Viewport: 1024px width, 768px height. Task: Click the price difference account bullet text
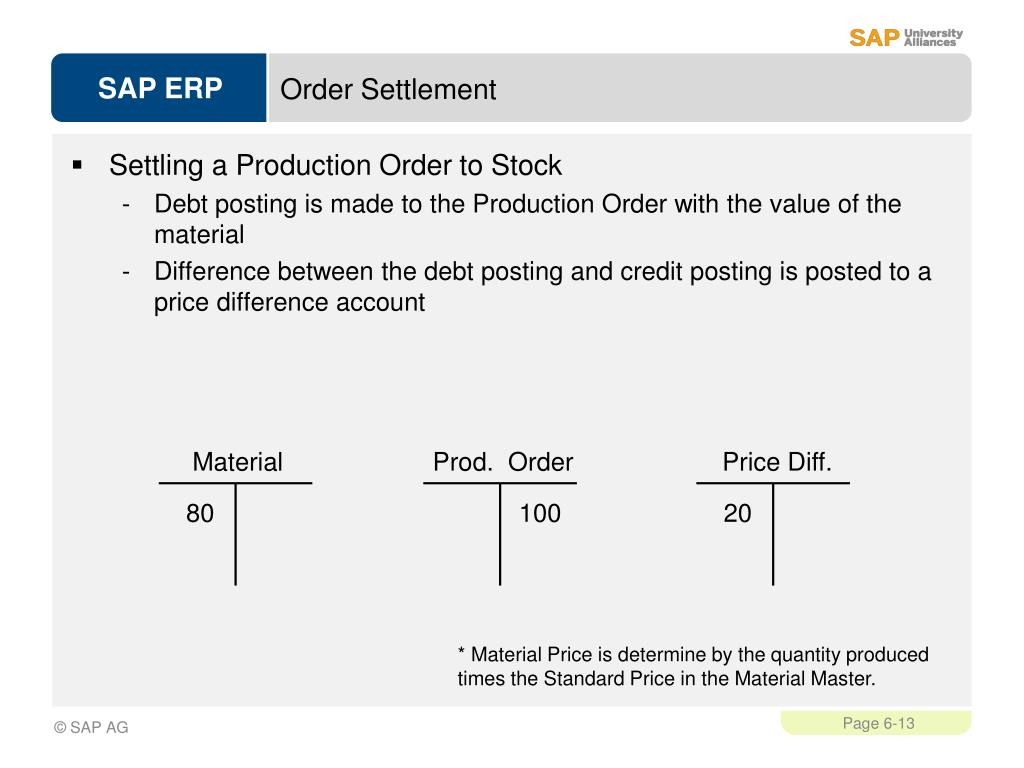click(x=543, y=287)
